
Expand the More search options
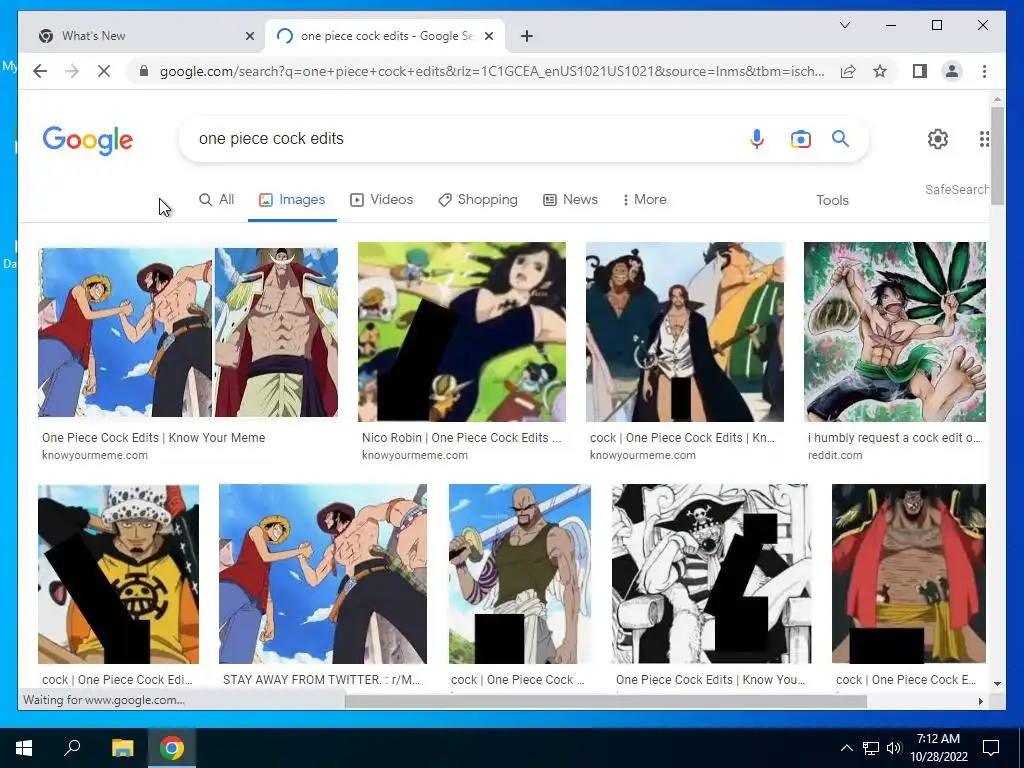pyautogui.click(x=644, y=200)
